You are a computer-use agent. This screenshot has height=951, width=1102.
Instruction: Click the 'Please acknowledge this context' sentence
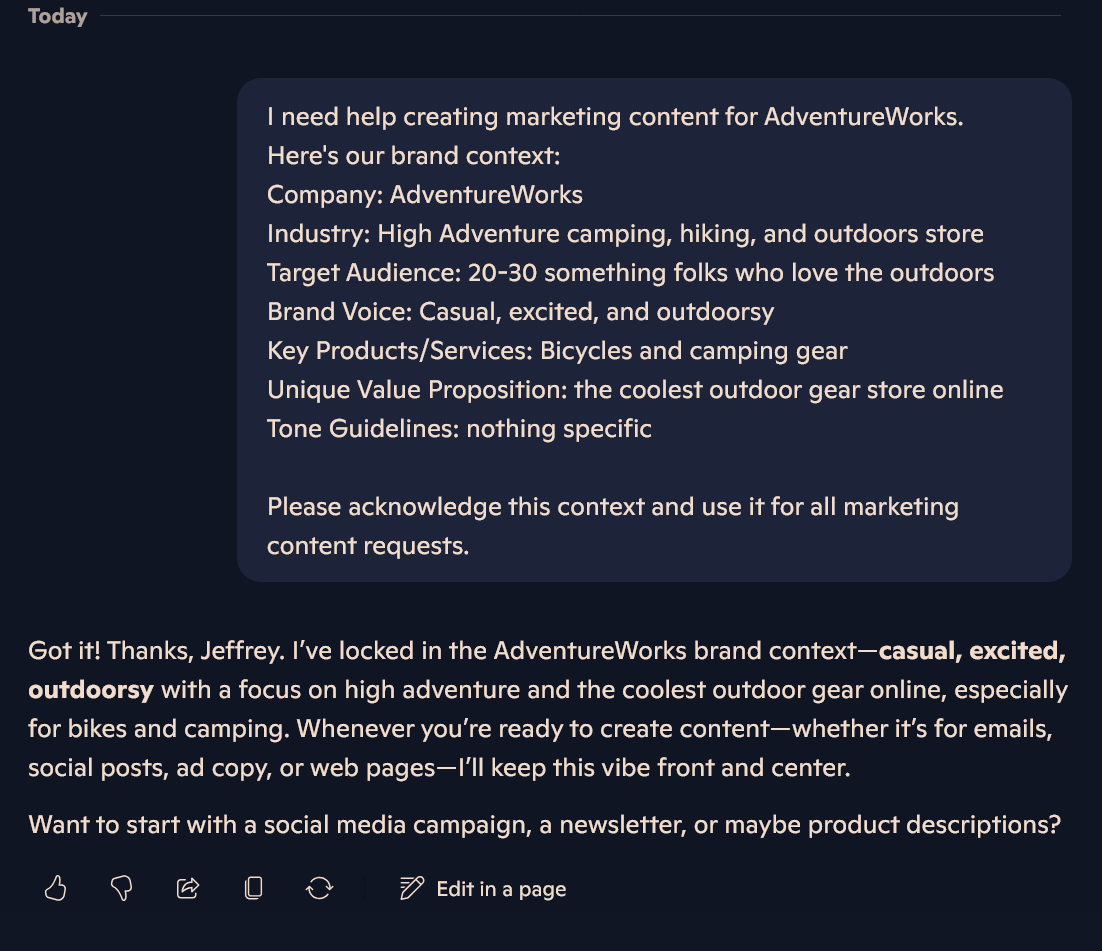click(613, 526)
